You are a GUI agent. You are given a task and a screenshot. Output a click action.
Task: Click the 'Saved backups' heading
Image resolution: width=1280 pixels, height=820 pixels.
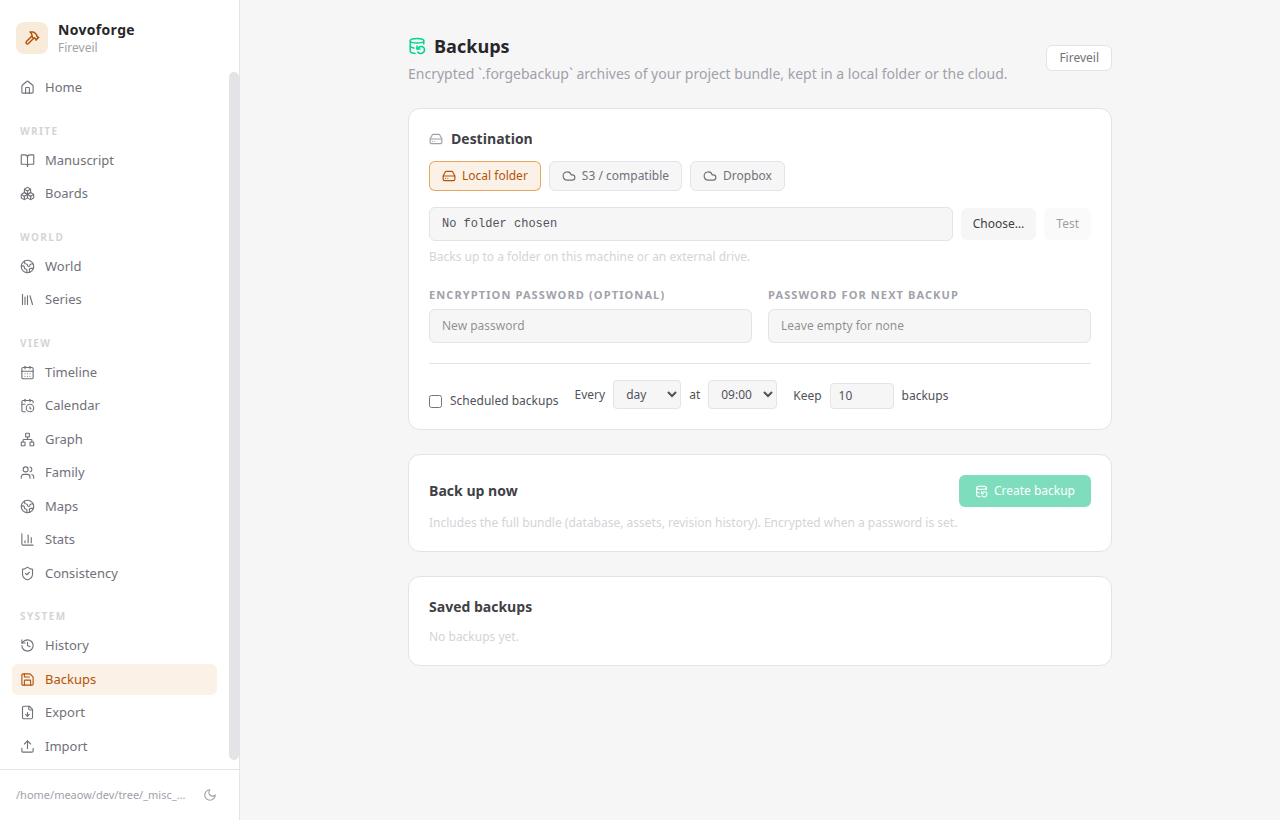pos(480,607)
